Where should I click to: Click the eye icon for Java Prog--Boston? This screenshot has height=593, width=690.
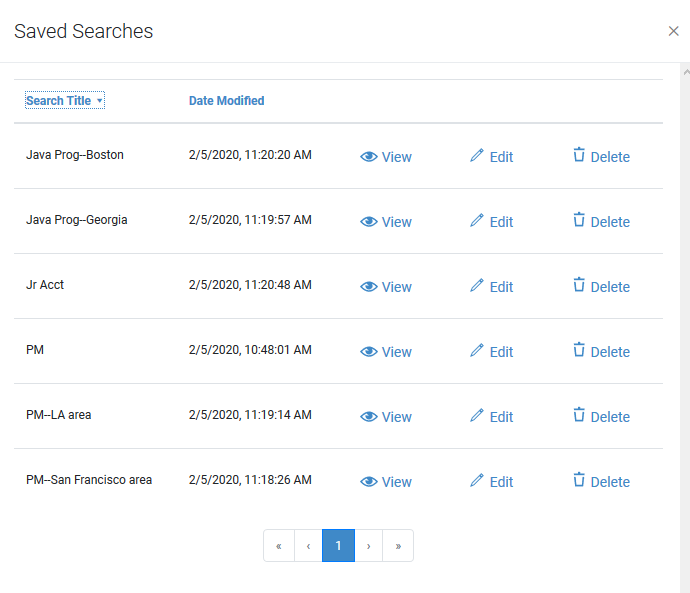click(368, 157)
